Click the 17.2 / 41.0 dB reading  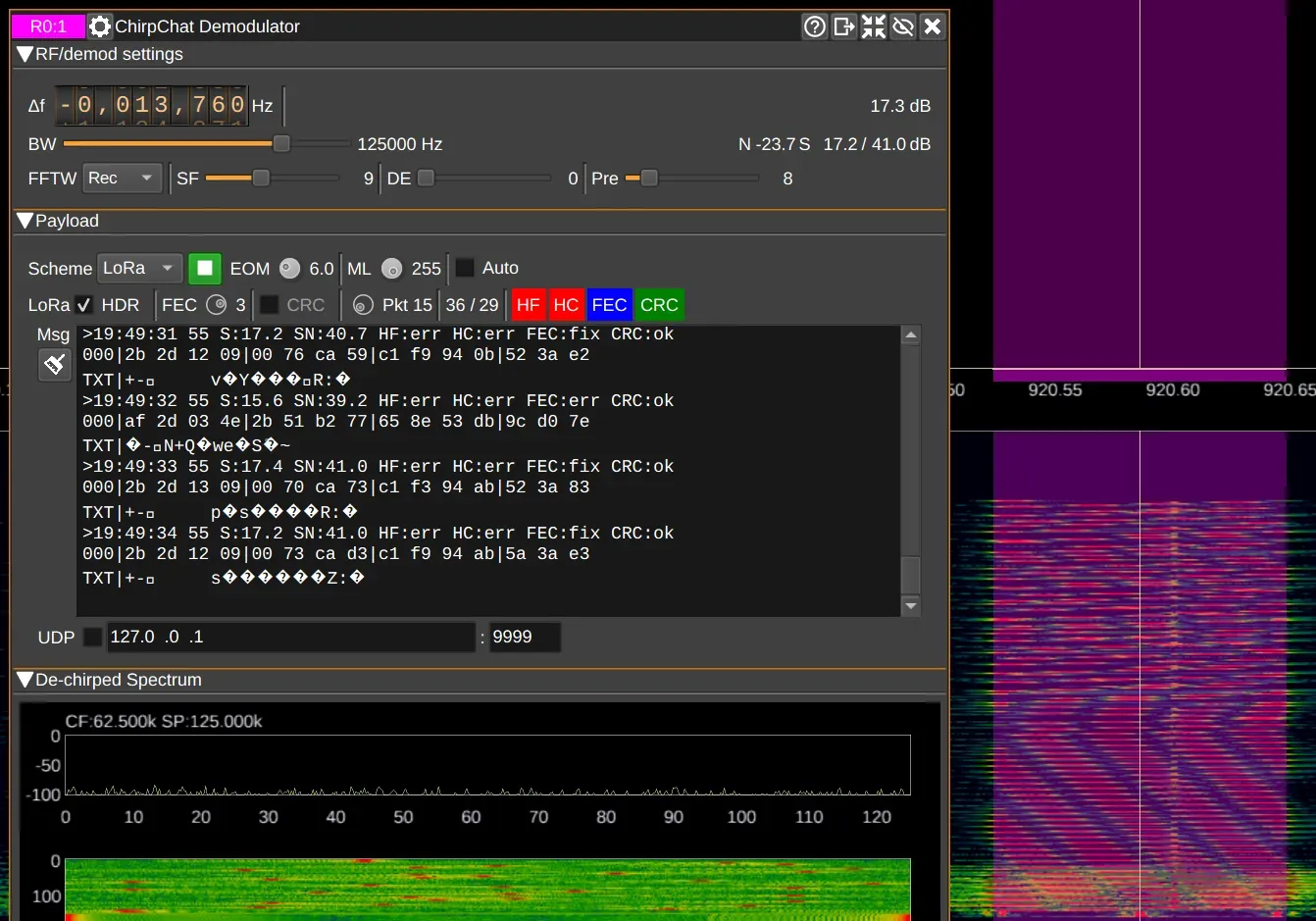click(x=877, y=144)
